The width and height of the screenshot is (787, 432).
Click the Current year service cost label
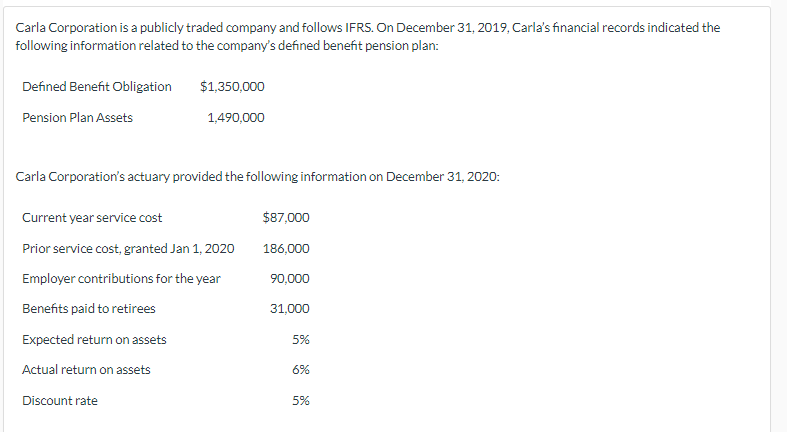pyautogui.click(x=92, y=218)
